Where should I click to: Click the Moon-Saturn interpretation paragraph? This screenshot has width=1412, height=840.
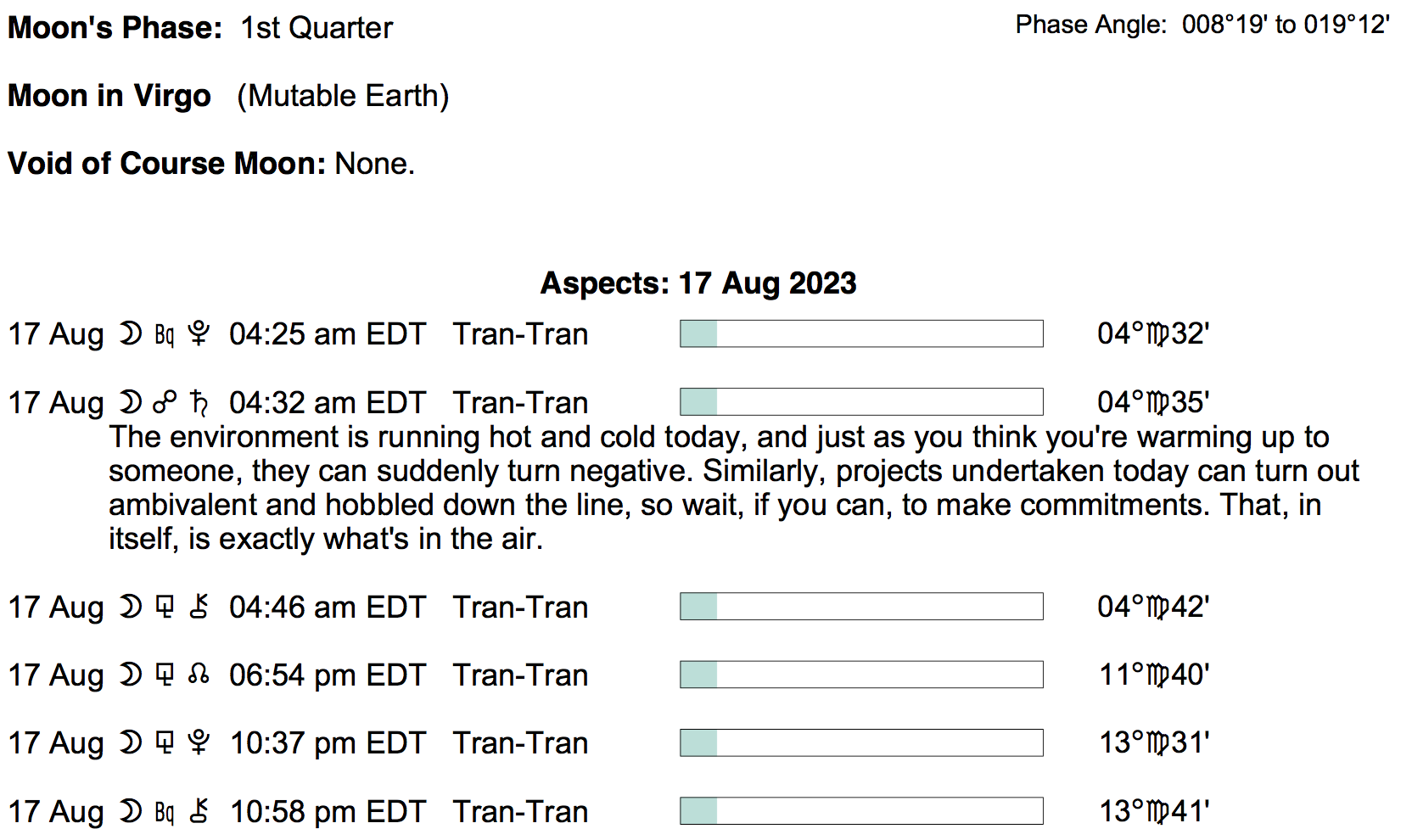click(730, 488)
